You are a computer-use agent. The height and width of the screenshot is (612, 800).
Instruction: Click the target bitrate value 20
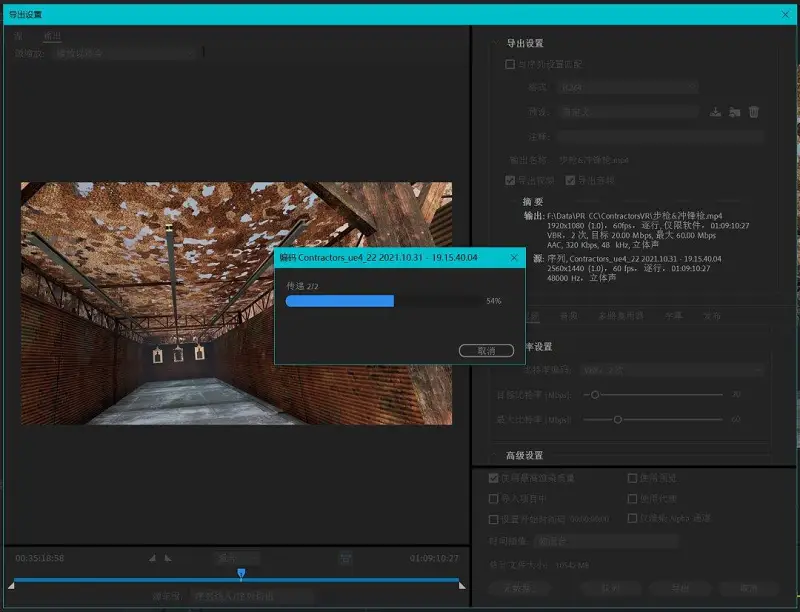coord(736,394)
